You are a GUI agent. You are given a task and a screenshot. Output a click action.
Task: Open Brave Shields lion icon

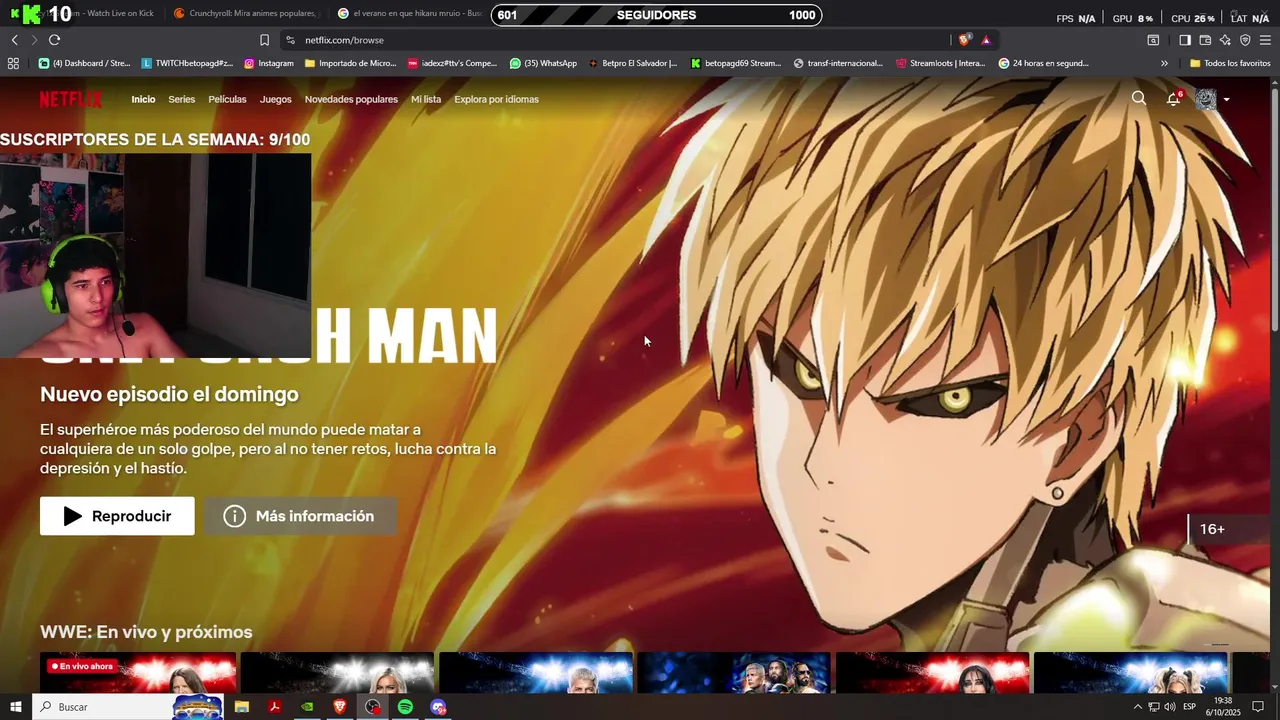(x=964, y=40)
